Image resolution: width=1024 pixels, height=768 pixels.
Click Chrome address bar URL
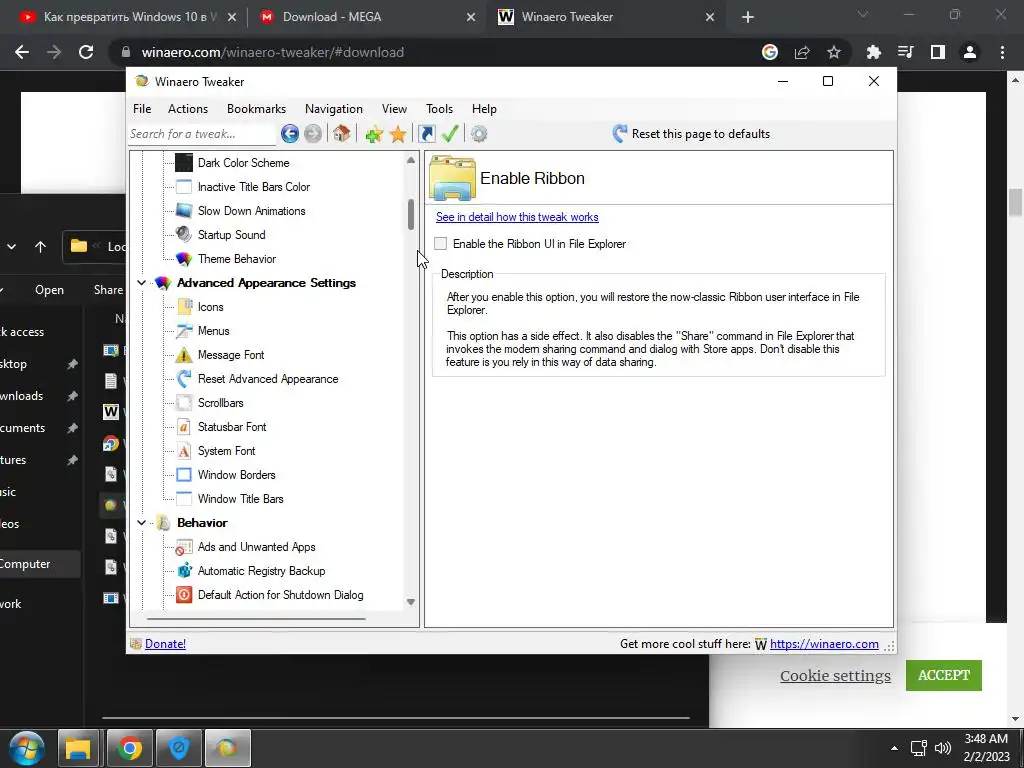click(272, 52)
